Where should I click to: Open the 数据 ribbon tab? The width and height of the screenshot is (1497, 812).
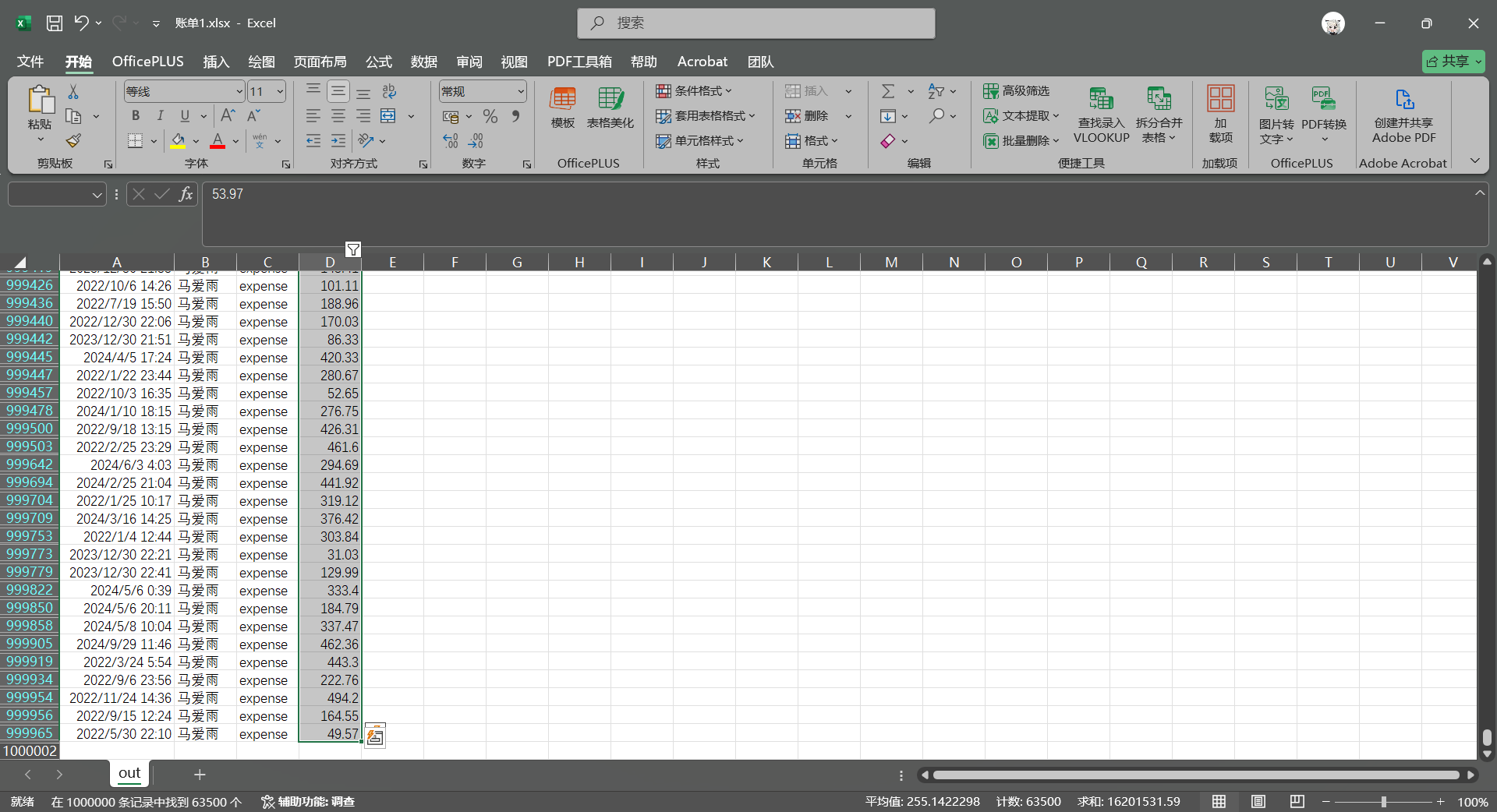424,62
